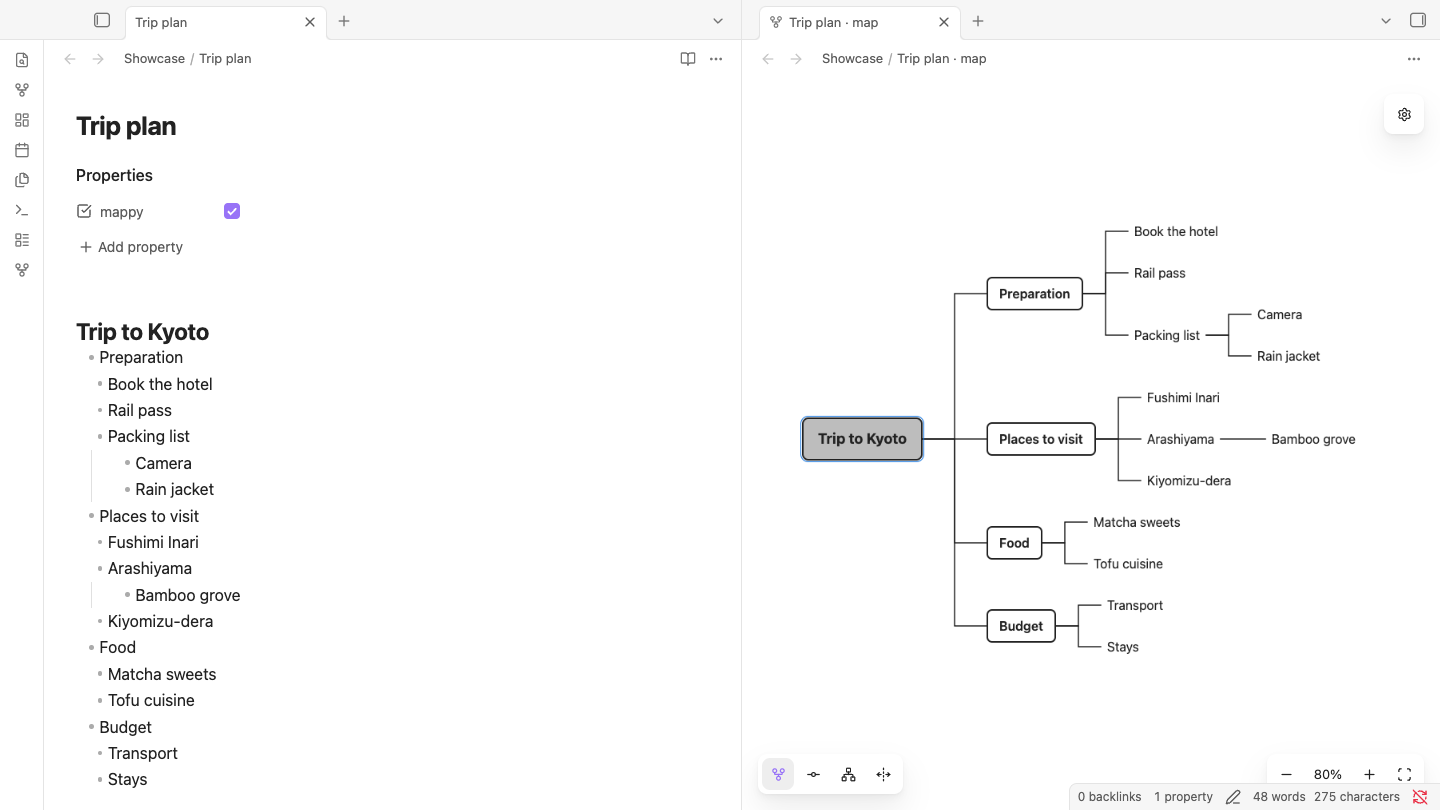This screenshot has width=1440, height=810.
Task: Navigate back in the Trip plan note pane
Action: pos(70,59)
